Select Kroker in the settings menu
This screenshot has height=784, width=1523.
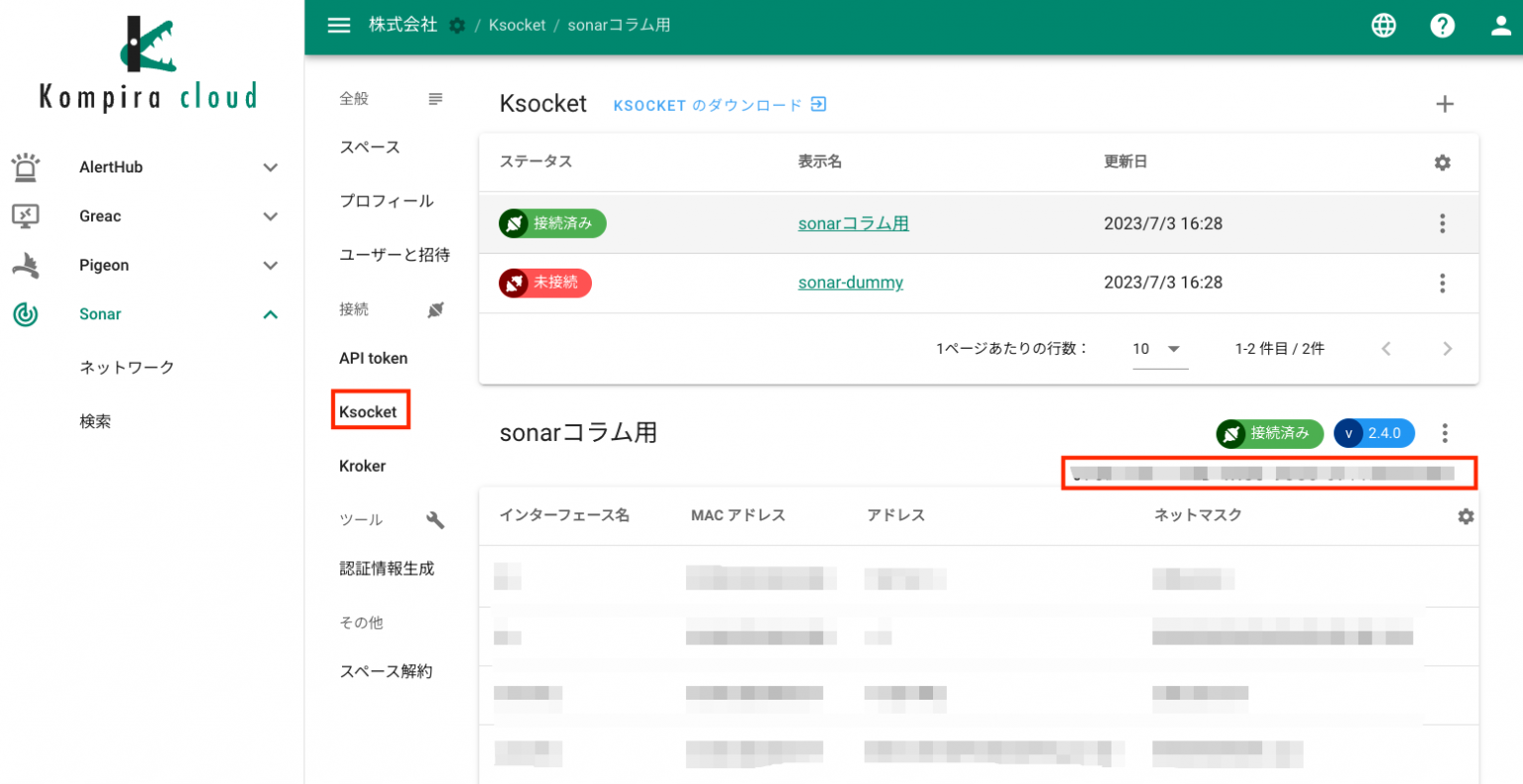click(362, 466)
